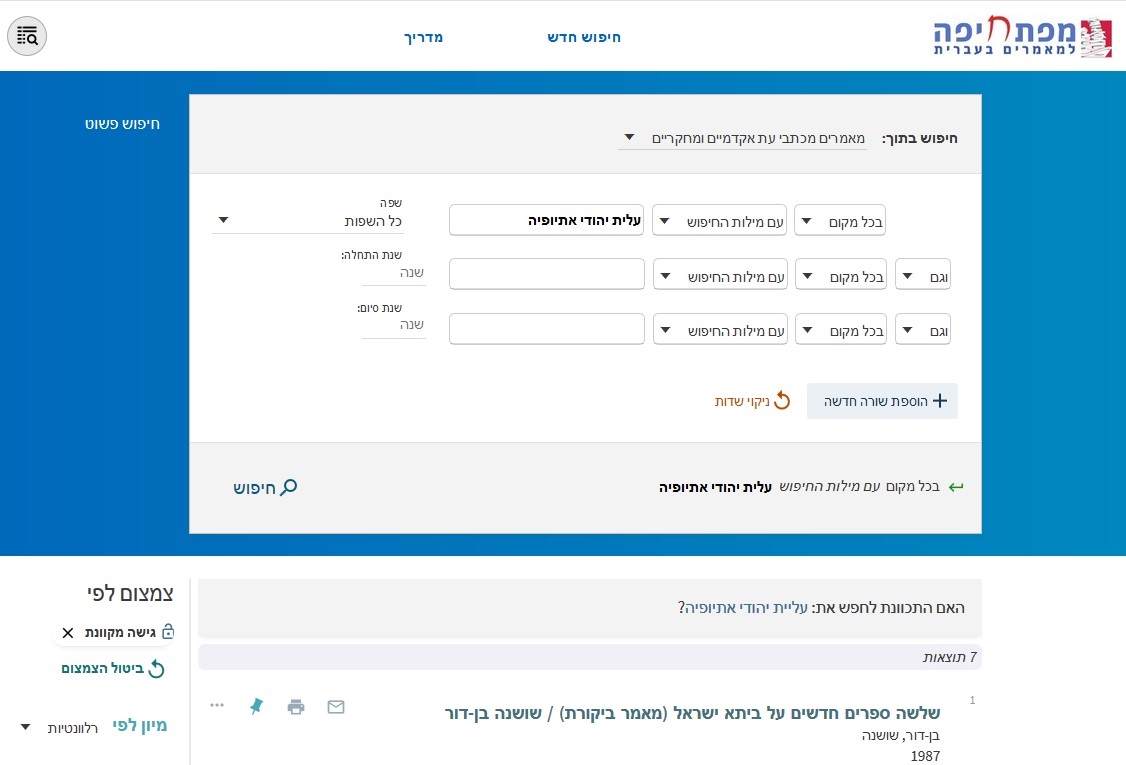Click the חיפוש magnifier search button
Image resolution: width=1126 pixels, height=765 pixels.
coord(265,488)
